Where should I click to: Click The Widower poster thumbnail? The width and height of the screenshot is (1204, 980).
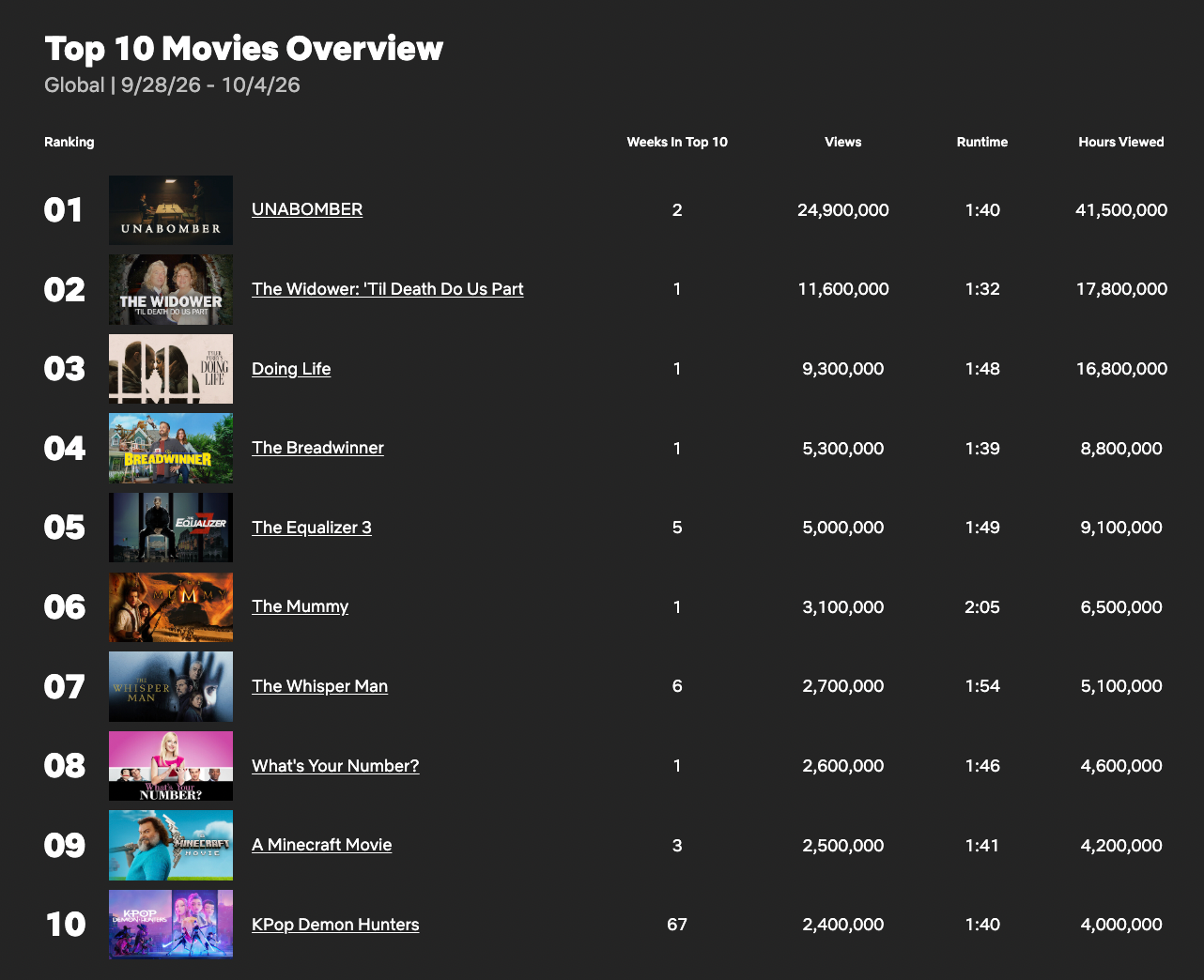(x=171, y=290)
